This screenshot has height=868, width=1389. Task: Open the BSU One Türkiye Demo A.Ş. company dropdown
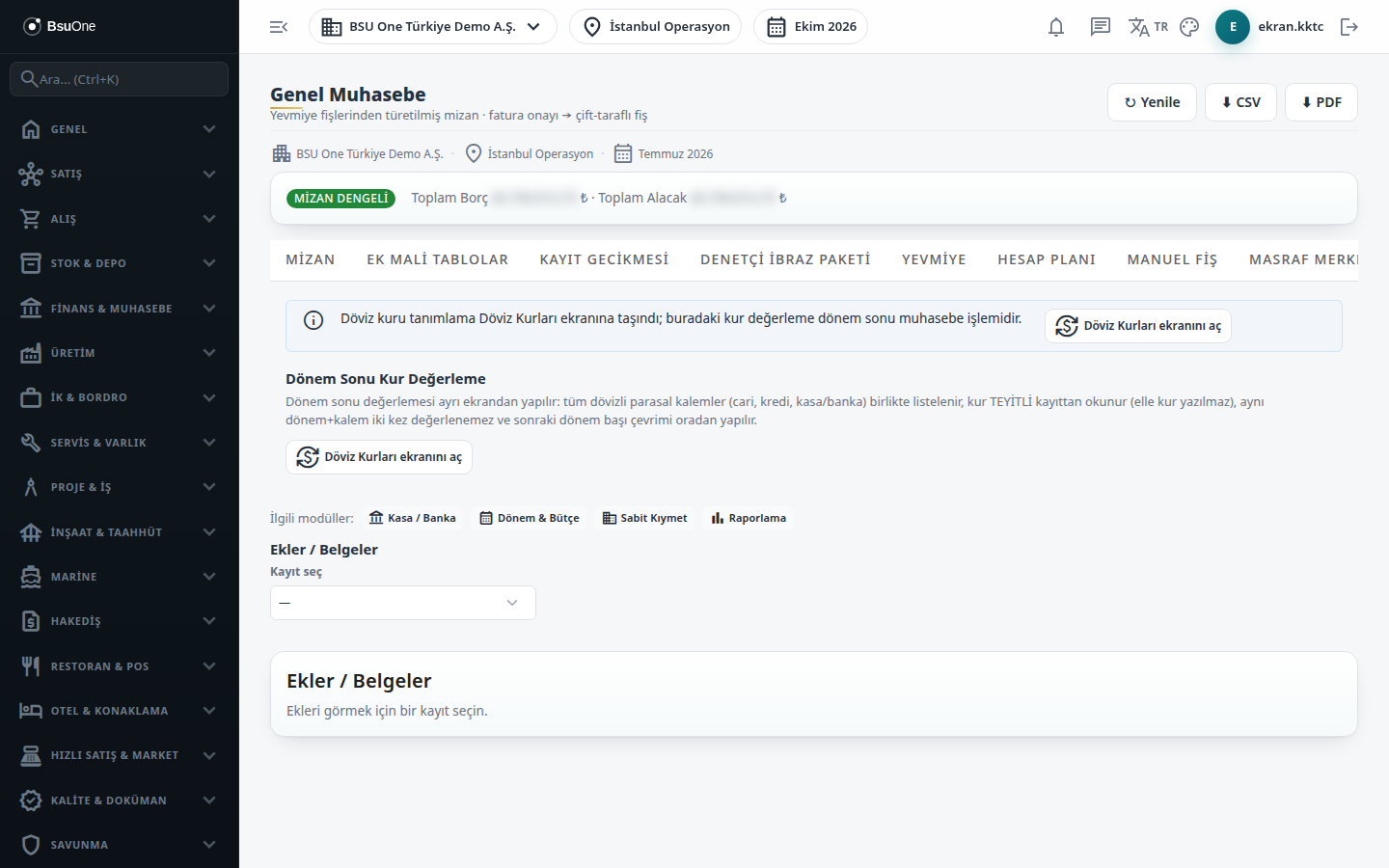tap(433, 27)
